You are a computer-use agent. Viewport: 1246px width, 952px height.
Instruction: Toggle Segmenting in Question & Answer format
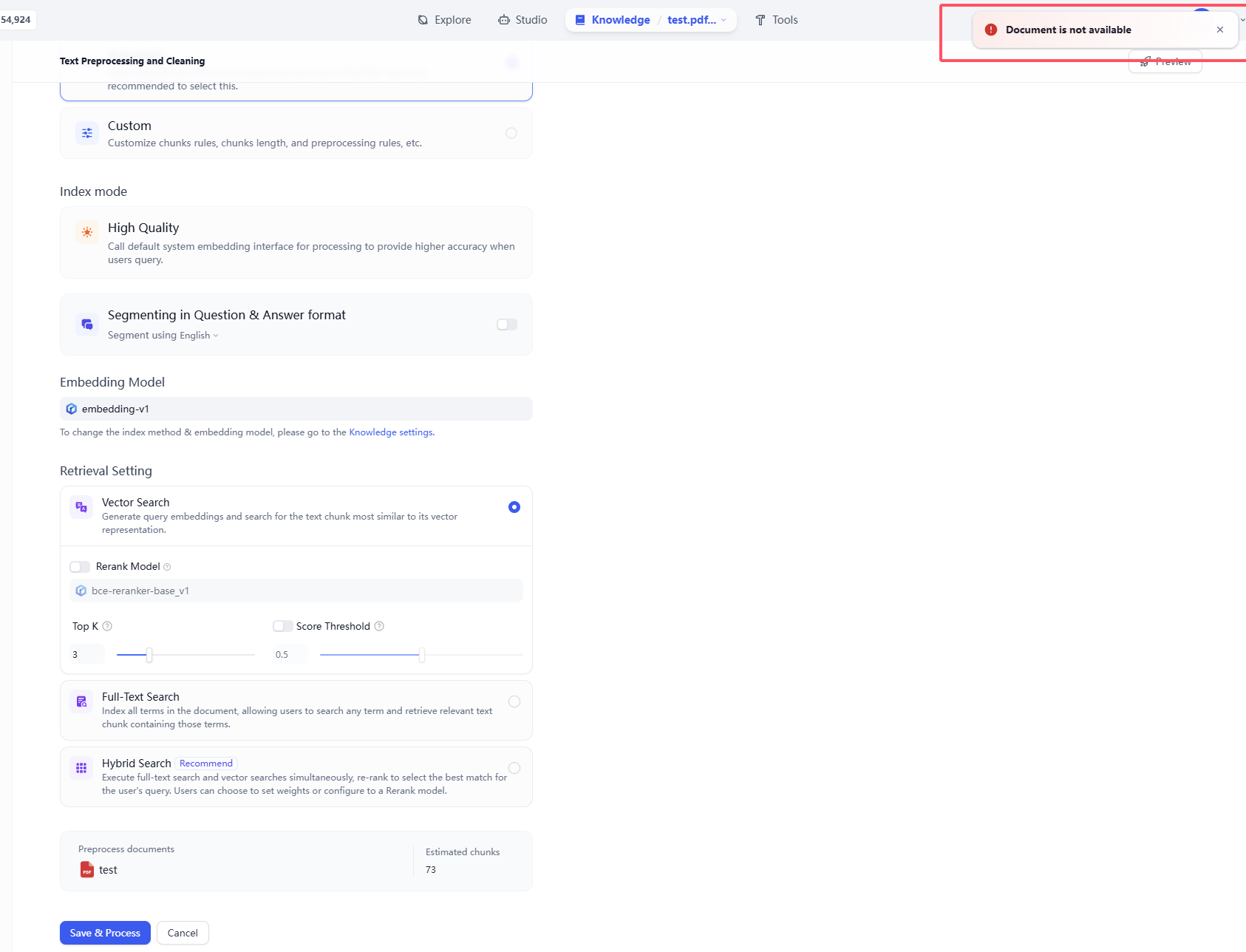pyautogui.click(x=507, y=324)
